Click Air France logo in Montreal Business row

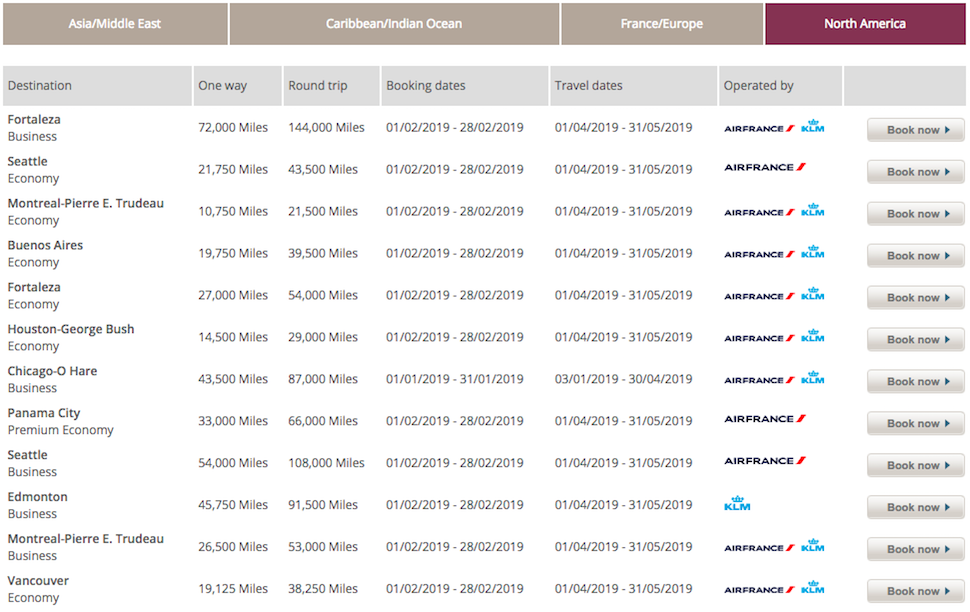pos(759,548)
